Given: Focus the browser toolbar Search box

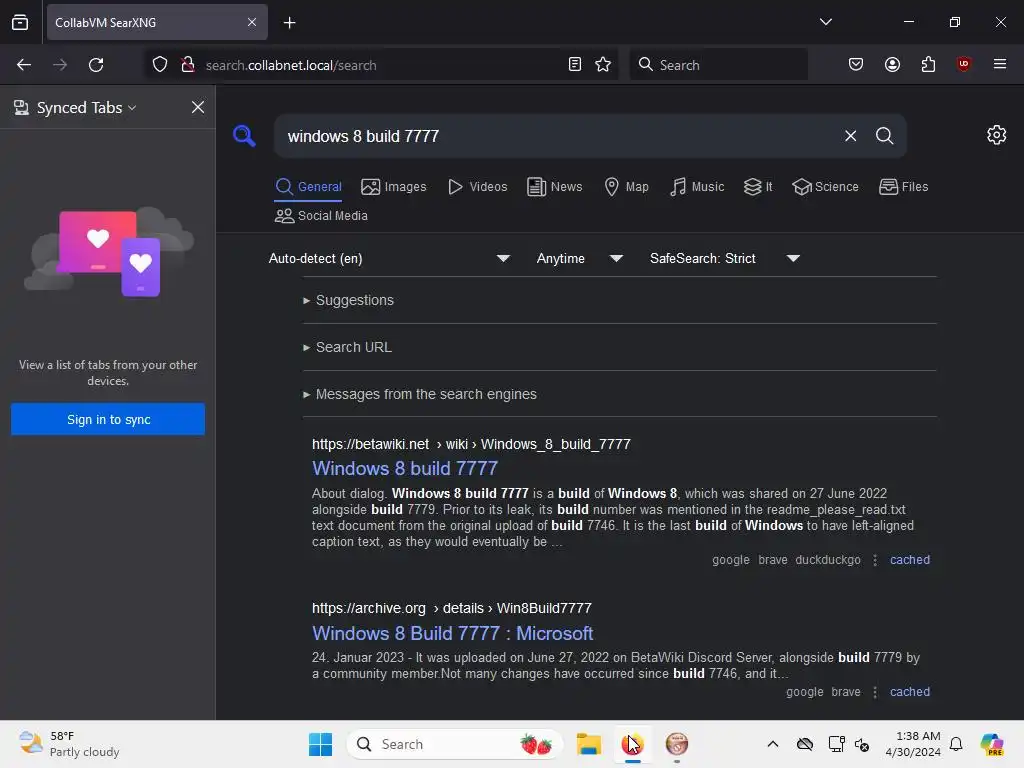Looking at the screenshot, I should coord(718,65).
